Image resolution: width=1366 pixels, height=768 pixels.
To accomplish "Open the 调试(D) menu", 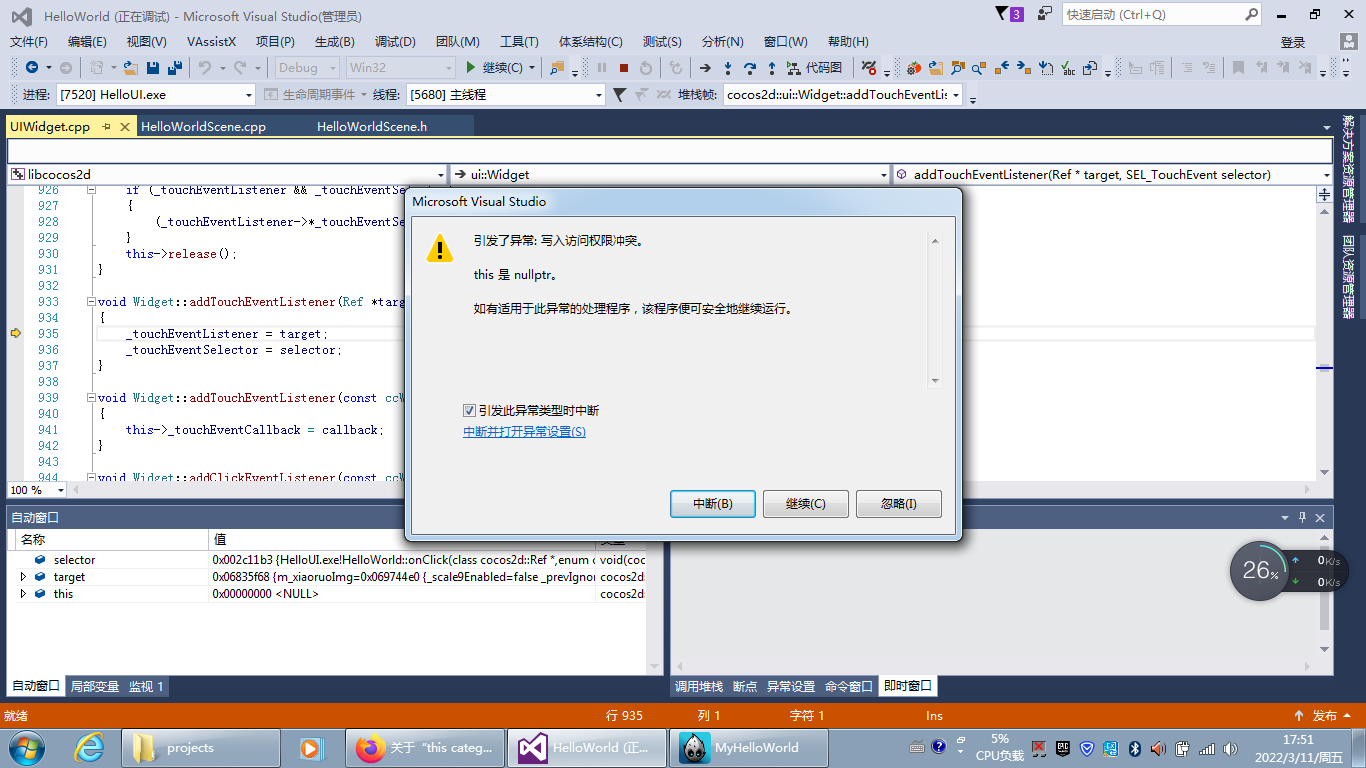I will pyautogui.click(x=395, y=42).
